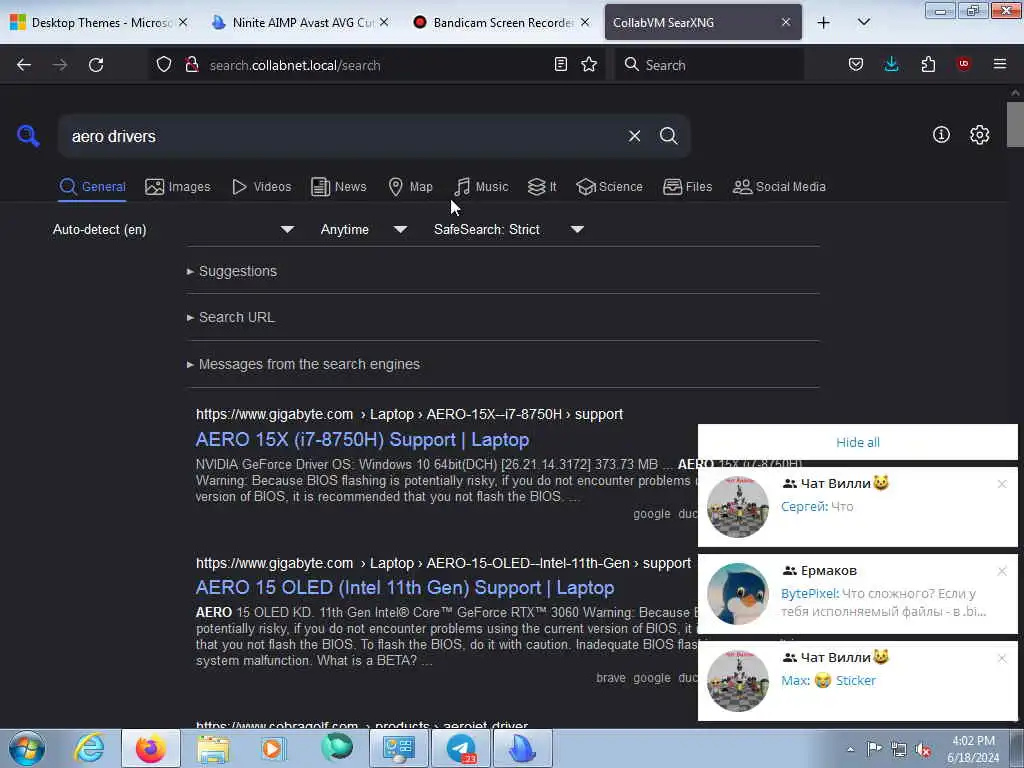Screen dimensions: 1024x768
Task: List all tabs dropdown chevron
Action: pos(863,22)
